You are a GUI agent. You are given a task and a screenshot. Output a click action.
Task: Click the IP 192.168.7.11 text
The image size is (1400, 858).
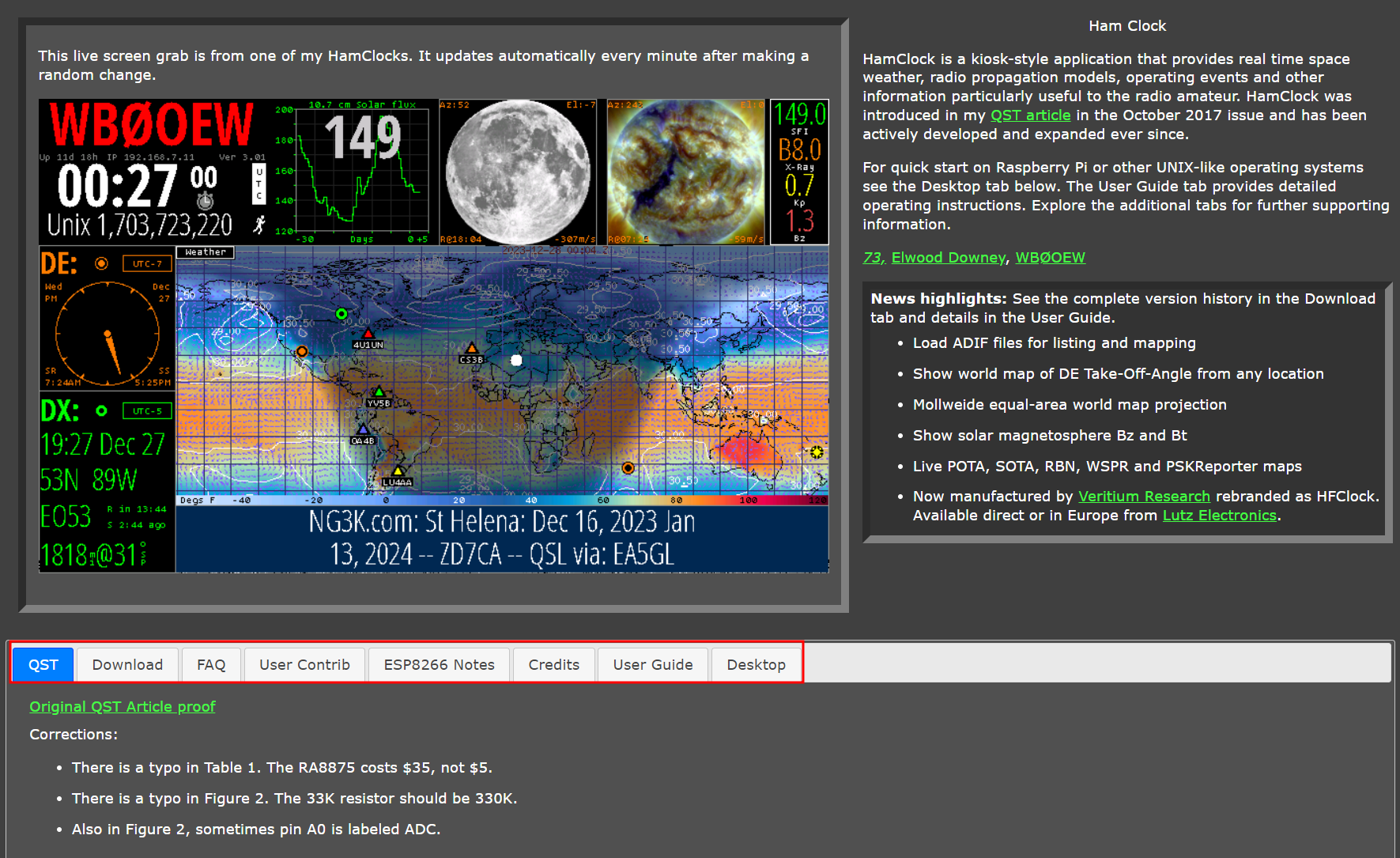[x=150, y=157]
